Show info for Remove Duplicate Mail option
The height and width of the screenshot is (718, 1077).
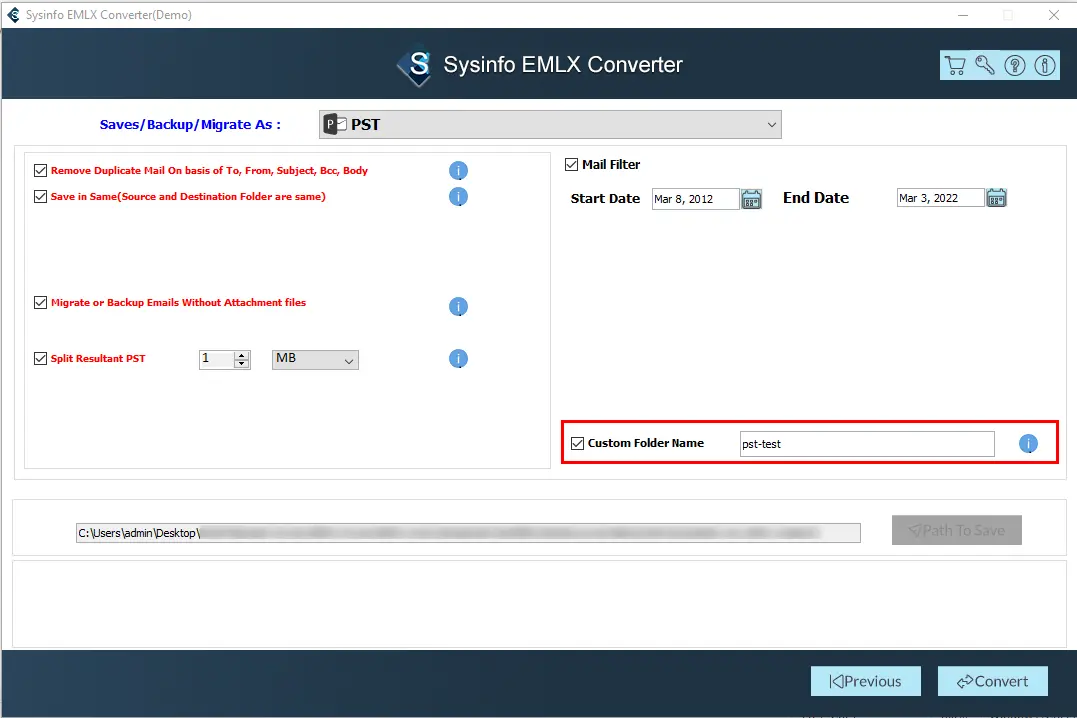[x=458, y=171]
